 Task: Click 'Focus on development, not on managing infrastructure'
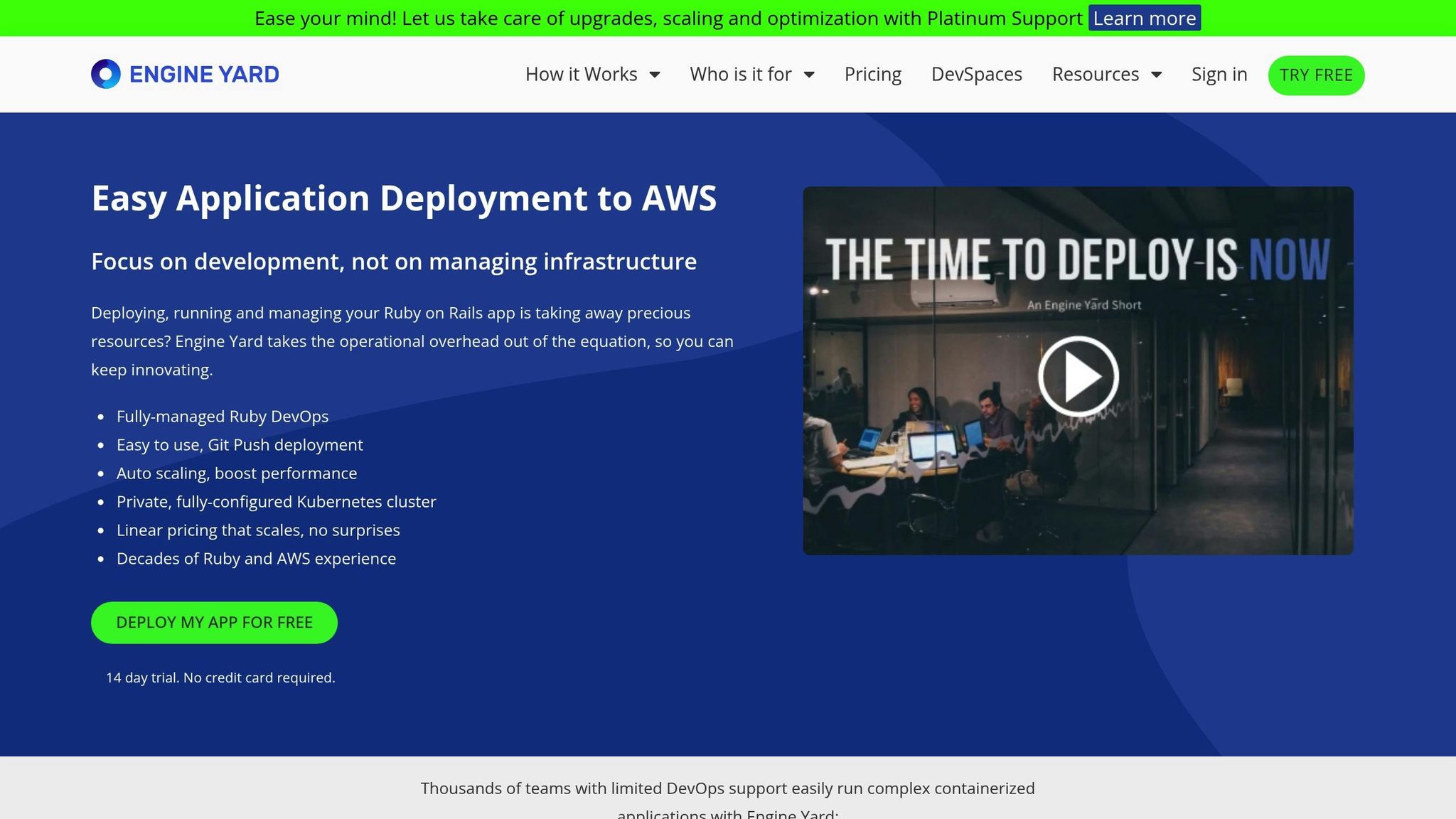click(394, 262)
